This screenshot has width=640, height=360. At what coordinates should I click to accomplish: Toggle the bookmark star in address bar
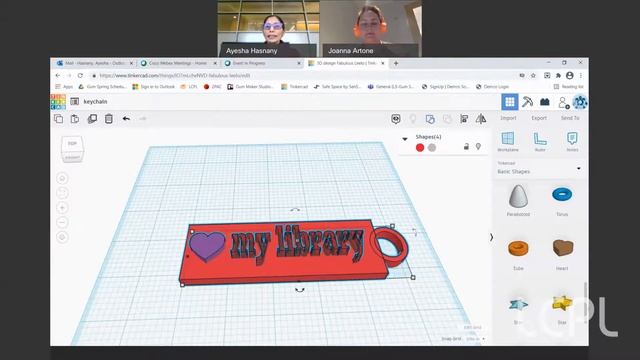point(533,76)
